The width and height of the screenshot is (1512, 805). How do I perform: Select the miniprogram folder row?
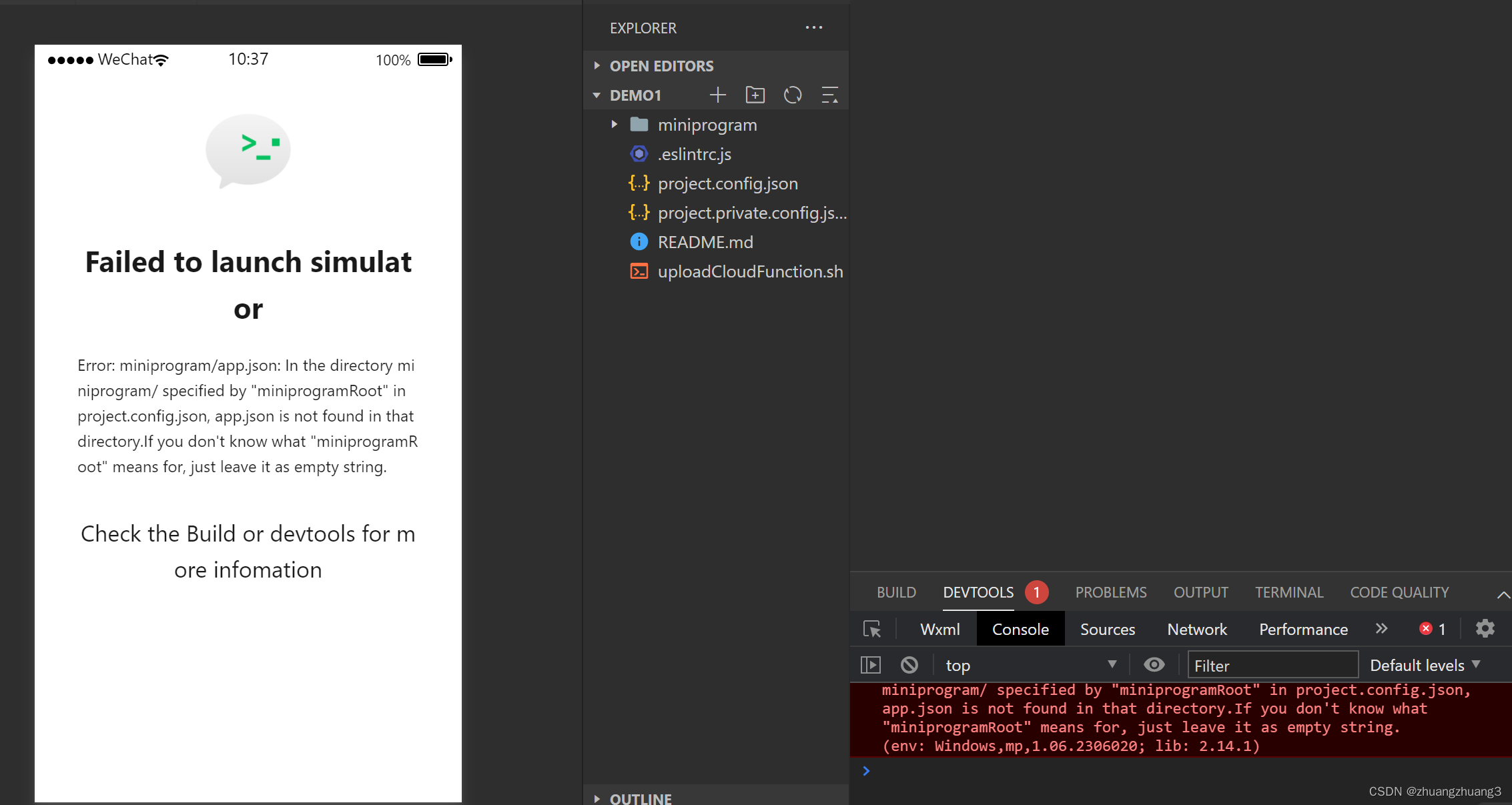coord(716,125)
